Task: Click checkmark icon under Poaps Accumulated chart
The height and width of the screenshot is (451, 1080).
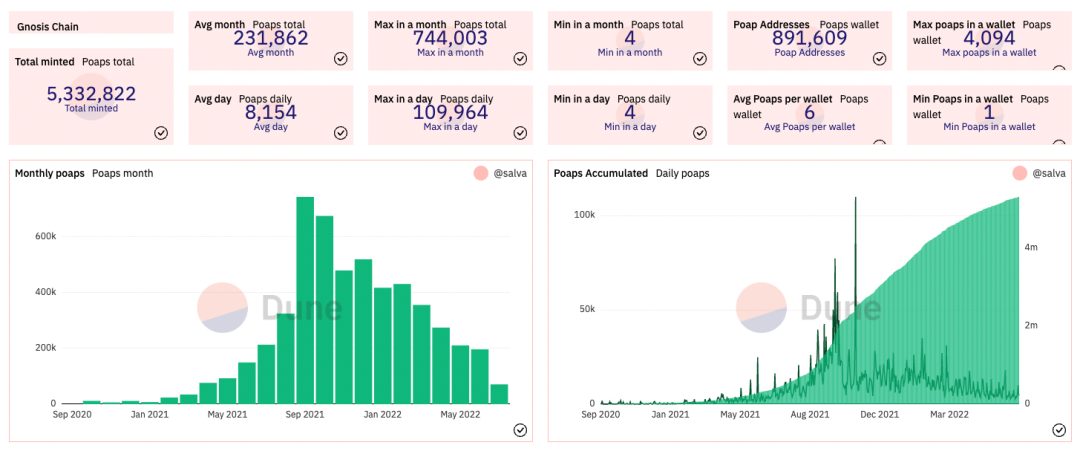Action: coord(1059,430)
